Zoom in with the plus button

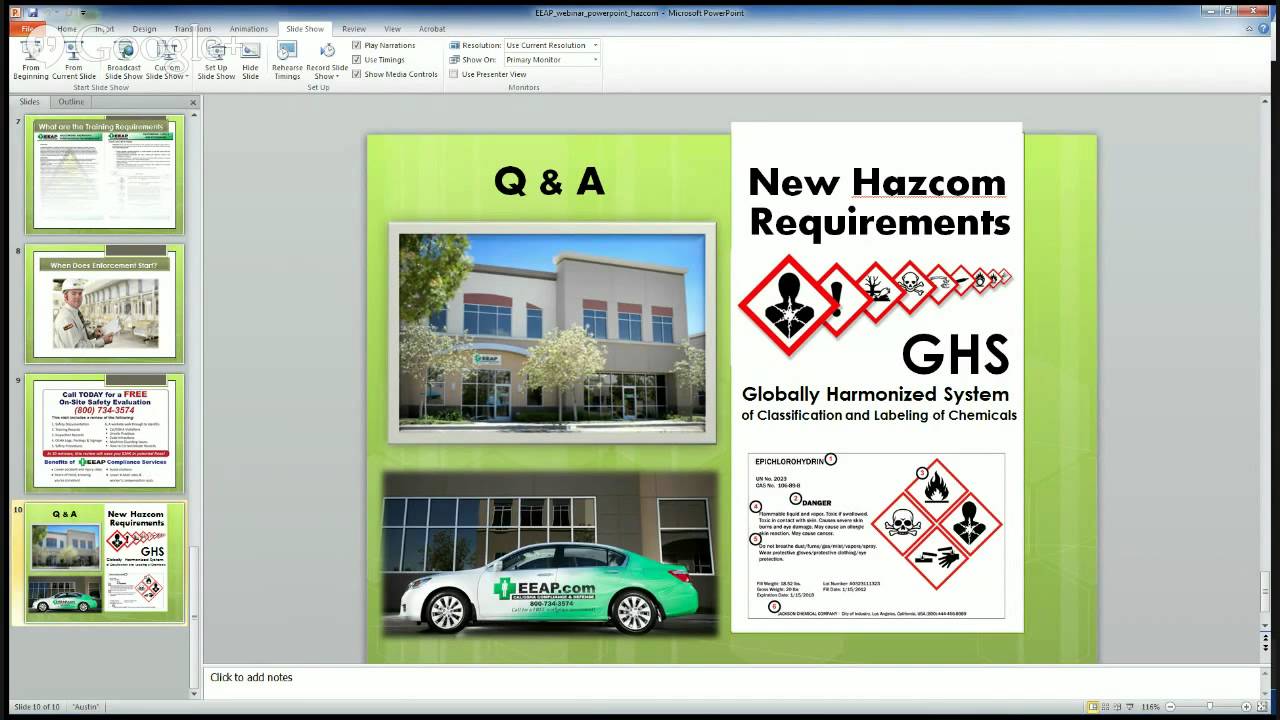point(1245,707)
